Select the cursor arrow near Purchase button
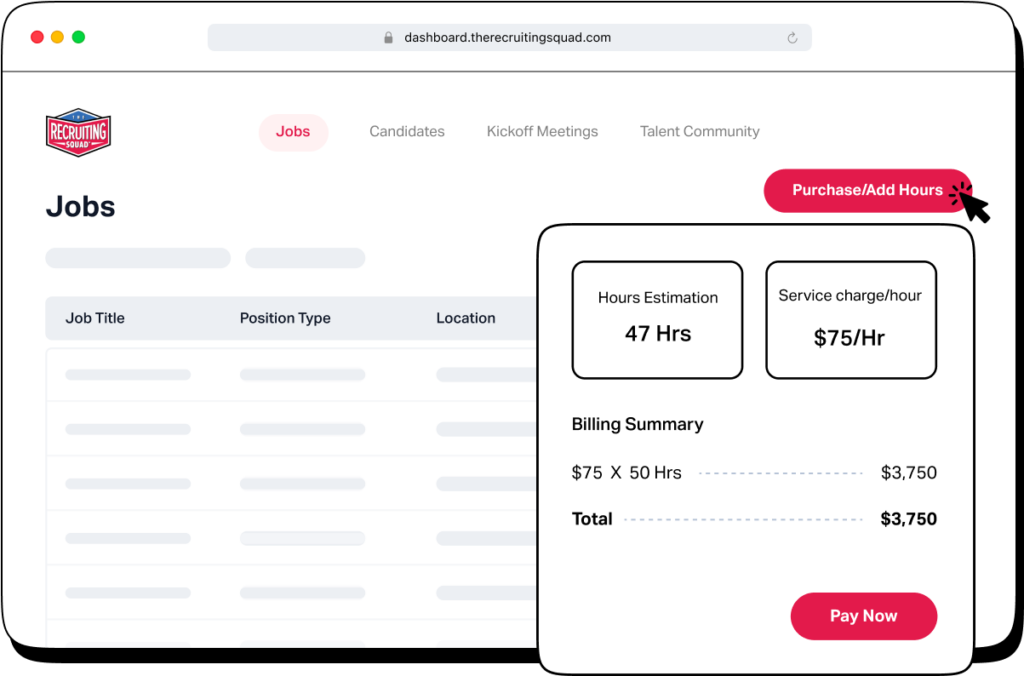The image size is (1024, 676). [x=972, y=203]
